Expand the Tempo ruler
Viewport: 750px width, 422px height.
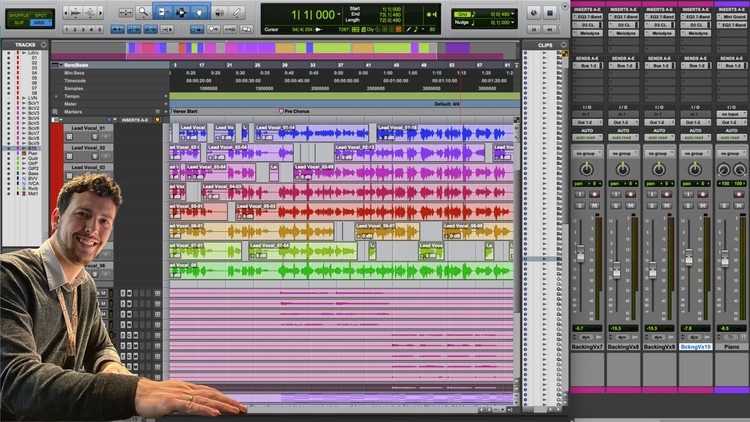56,96
